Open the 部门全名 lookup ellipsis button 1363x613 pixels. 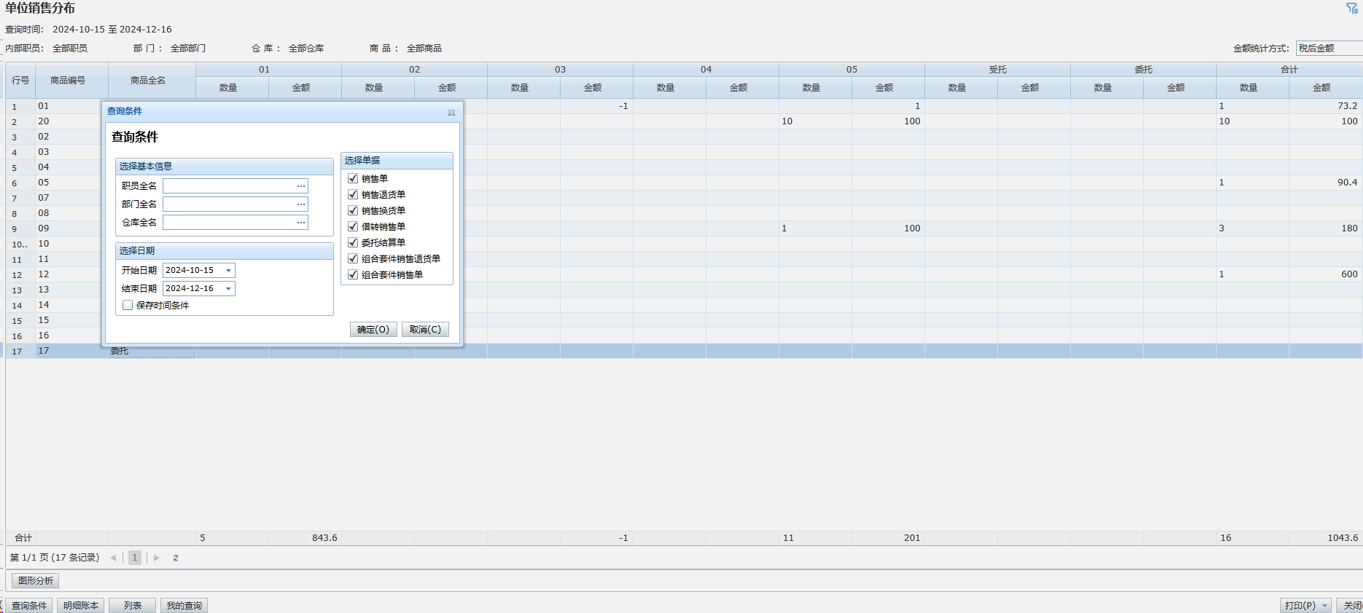coord(301,204)
